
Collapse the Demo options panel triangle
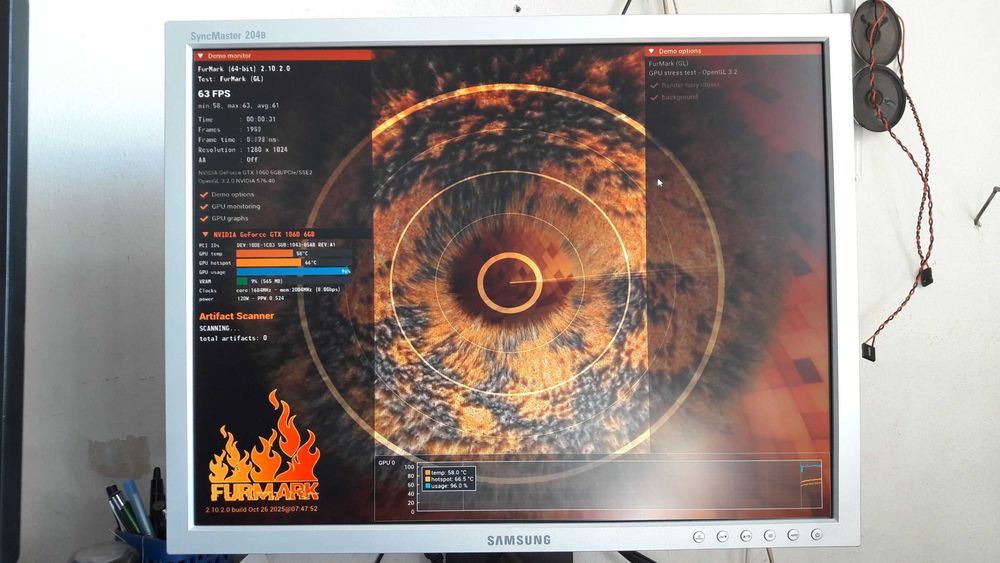click(x=651, y=51)
